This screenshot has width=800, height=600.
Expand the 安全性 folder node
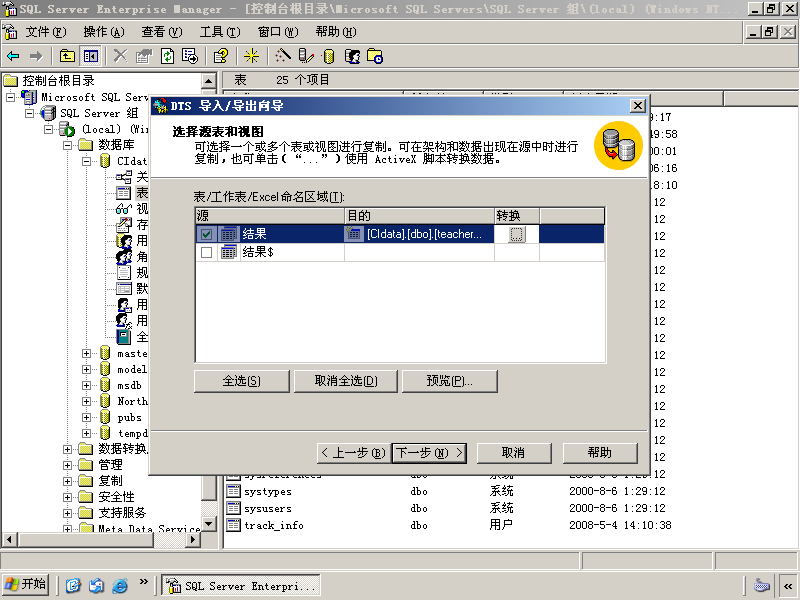[x=67, y=497]
